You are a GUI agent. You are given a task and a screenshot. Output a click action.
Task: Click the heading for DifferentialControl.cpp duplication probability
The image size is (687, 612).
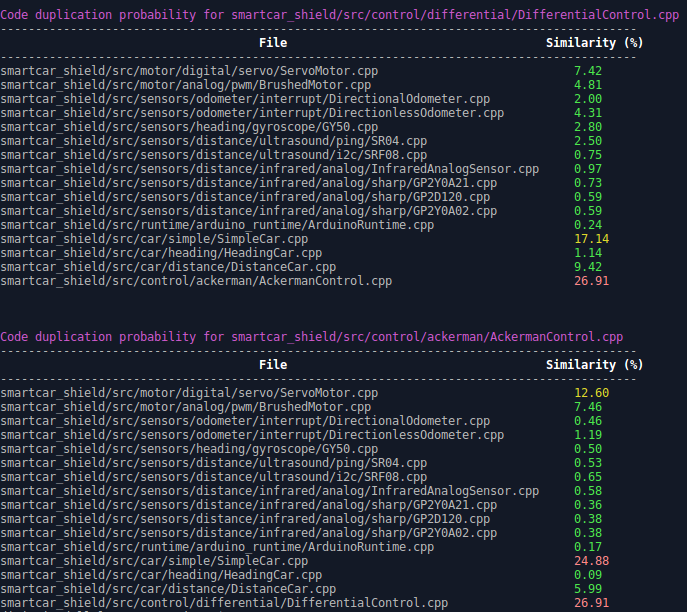coord(340,15)
